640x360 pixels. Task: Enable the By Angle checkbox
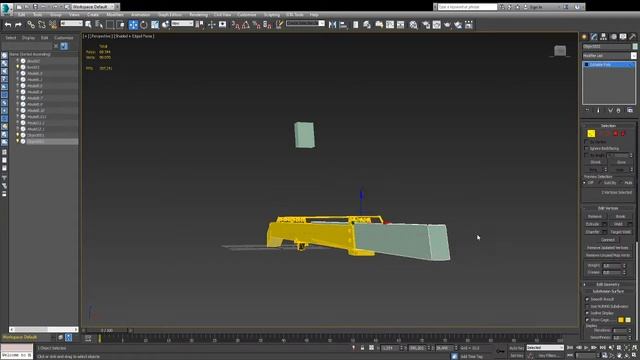point(587,156)
